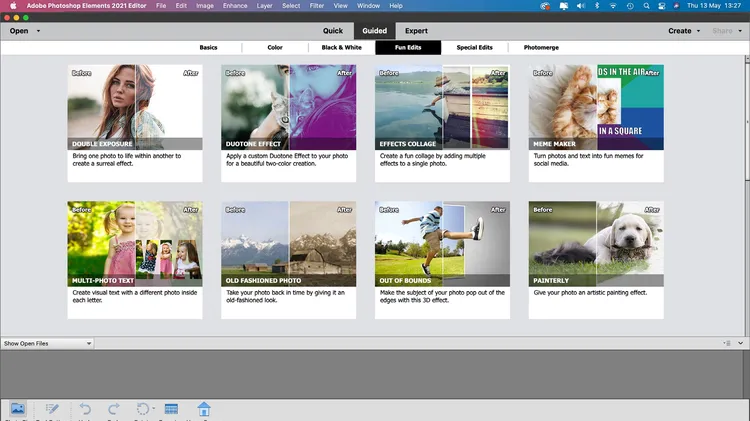Choose the Meme Maker guided edit

(x=596, y=123)
